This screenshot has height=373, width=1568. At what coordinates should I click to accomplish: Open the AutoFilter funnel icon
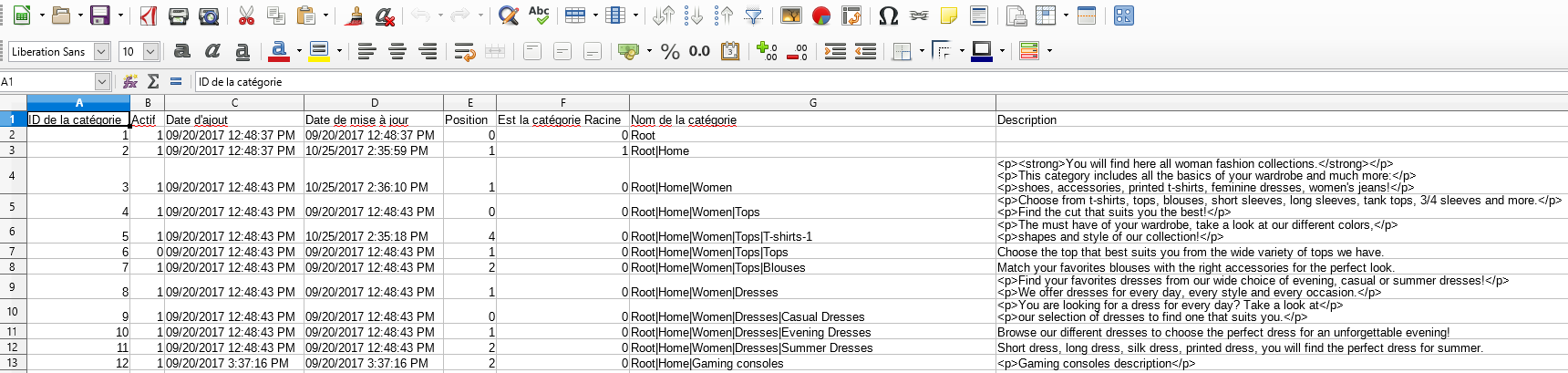pyautogui.click(x=754, y=16)
